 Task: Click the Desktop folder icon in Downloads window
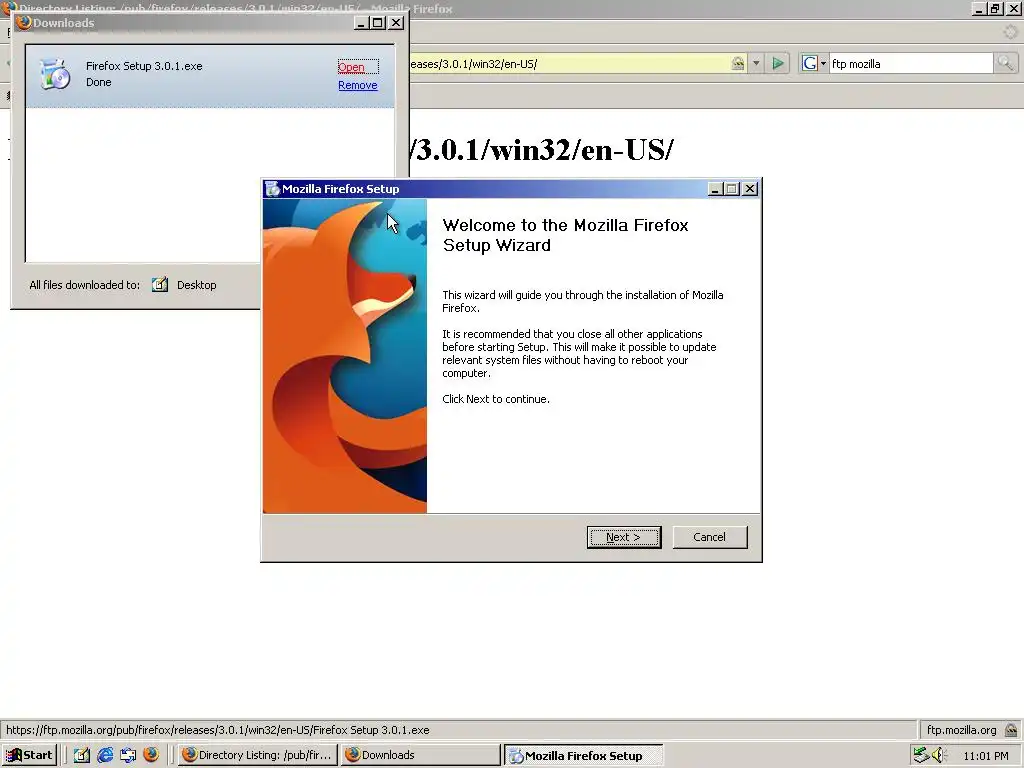(x=160, y=285)
